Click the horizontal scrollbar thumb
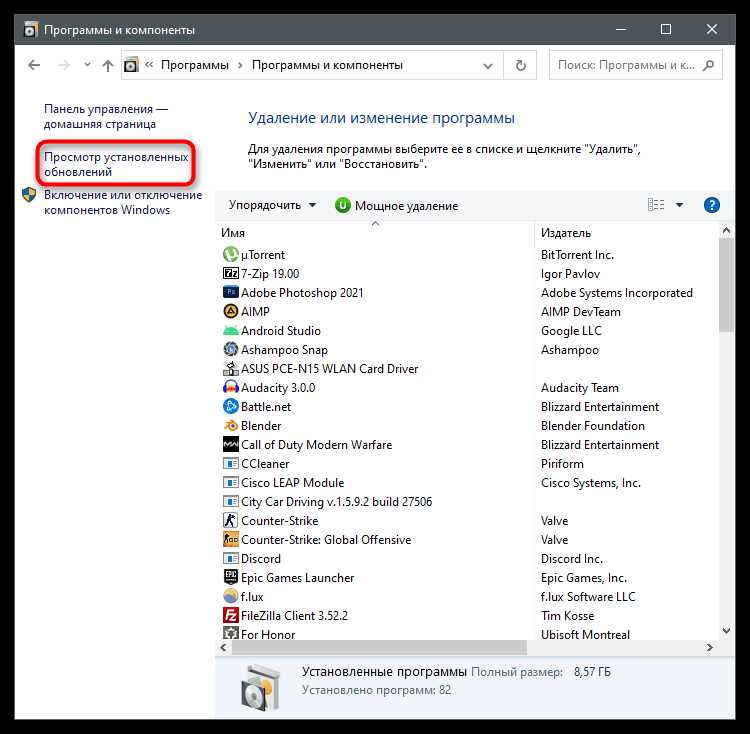The height and width of the screenshot is (734, 750). tap(379, 647)
